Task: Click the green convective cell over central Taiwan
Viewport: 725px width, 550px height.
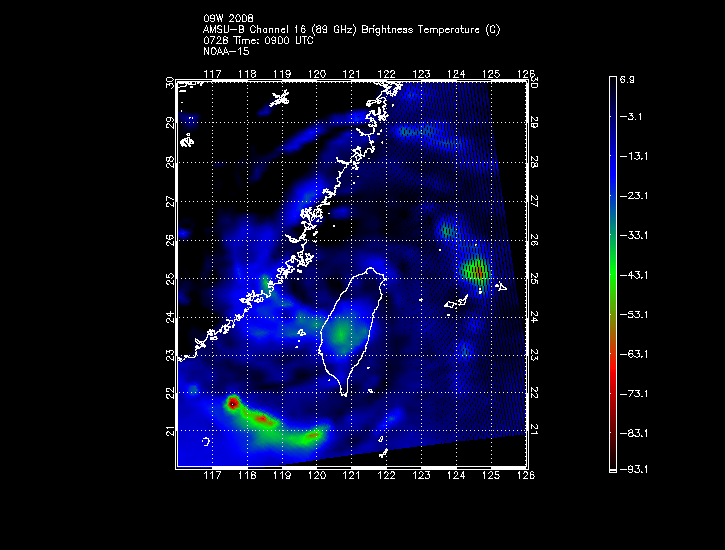Action: (342, 334)
